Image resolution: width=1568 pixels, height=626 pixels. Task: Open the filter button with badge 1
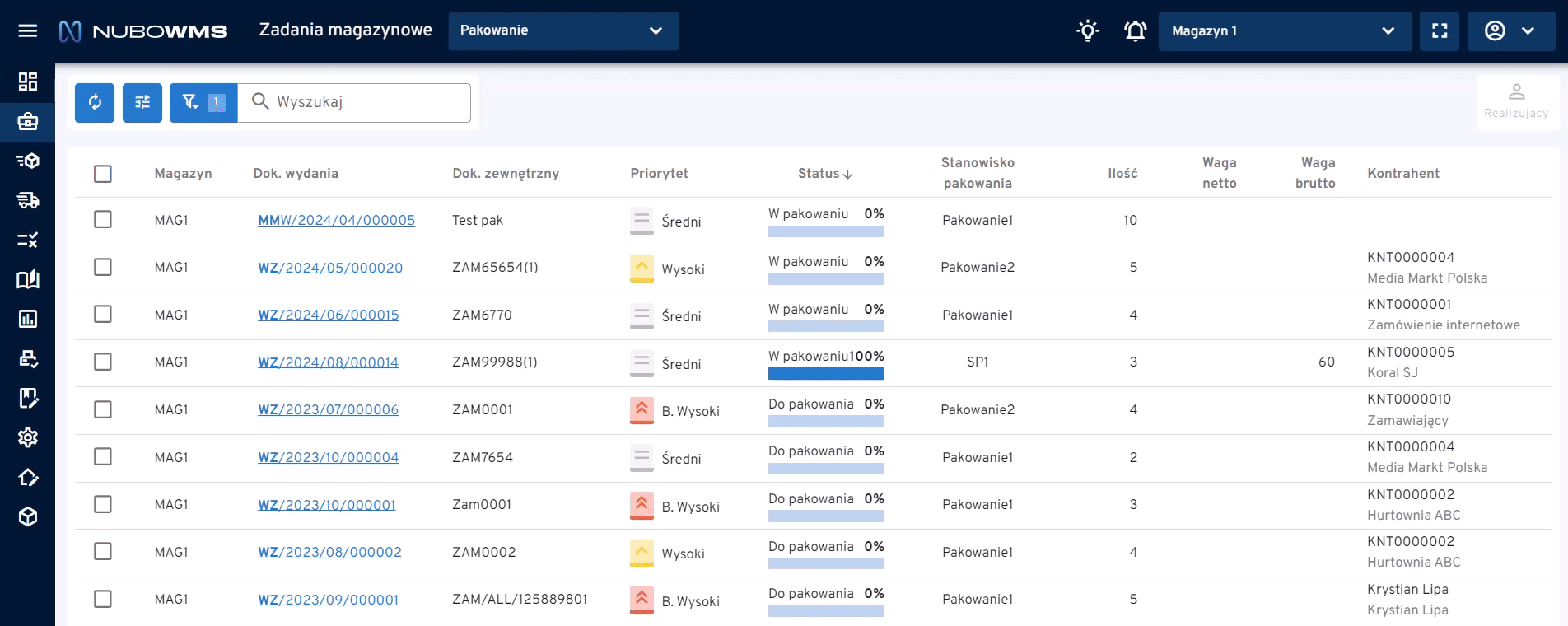coord(203,102)
